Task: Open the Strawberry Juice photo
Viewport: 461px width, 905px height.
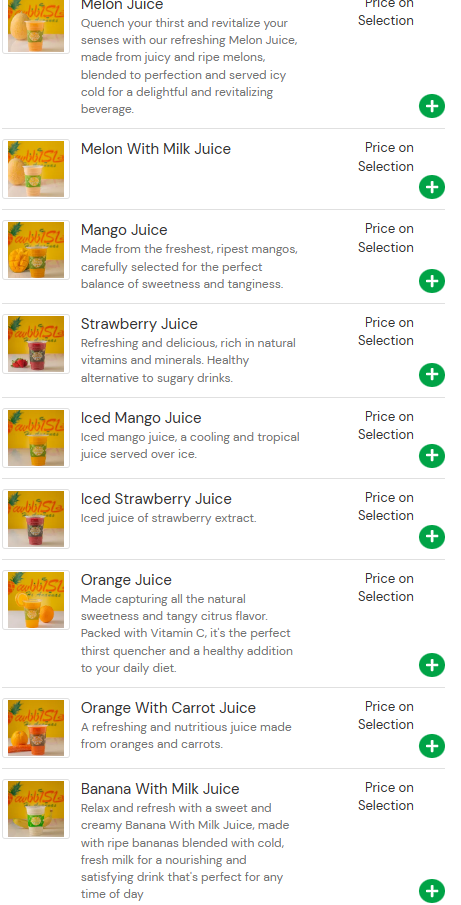Action: [36, 344]
